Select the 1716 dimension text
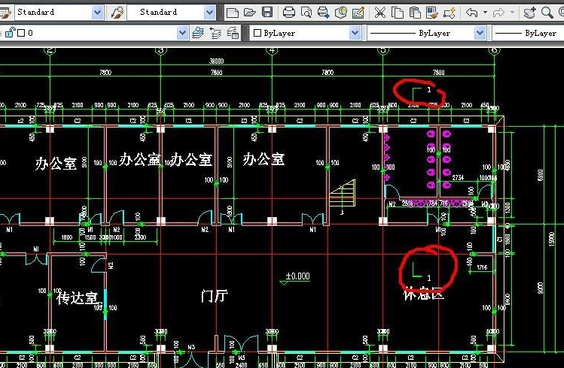Image resolution: width=564 pixels, height=368 pixels. click(482, 267)
